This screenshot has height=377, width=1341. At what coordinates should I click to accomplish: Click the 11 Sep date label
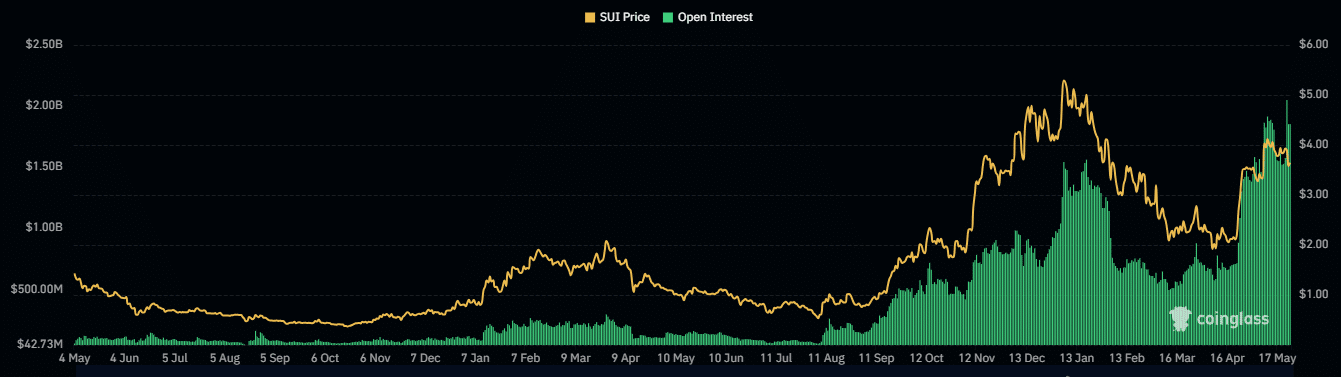876,357
